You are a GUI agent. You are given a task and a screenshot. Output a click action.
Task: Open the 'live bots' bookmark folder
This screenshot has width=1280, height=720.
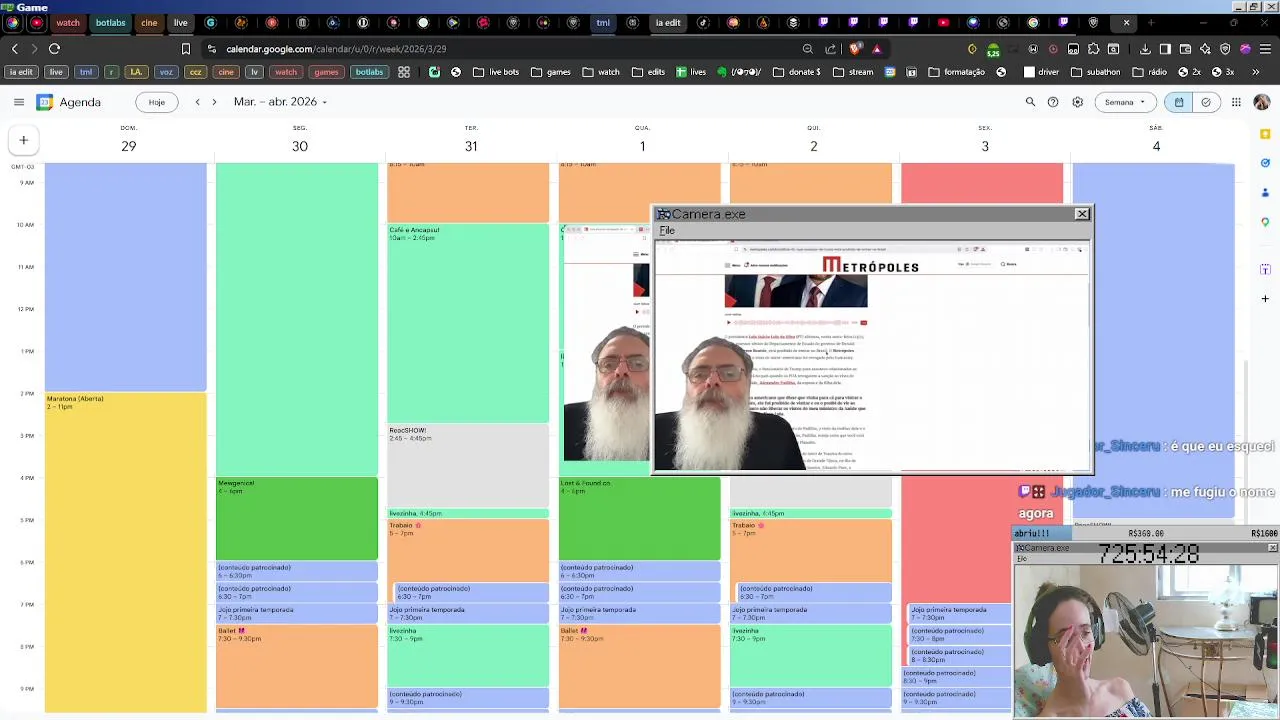tap(496, 72)
